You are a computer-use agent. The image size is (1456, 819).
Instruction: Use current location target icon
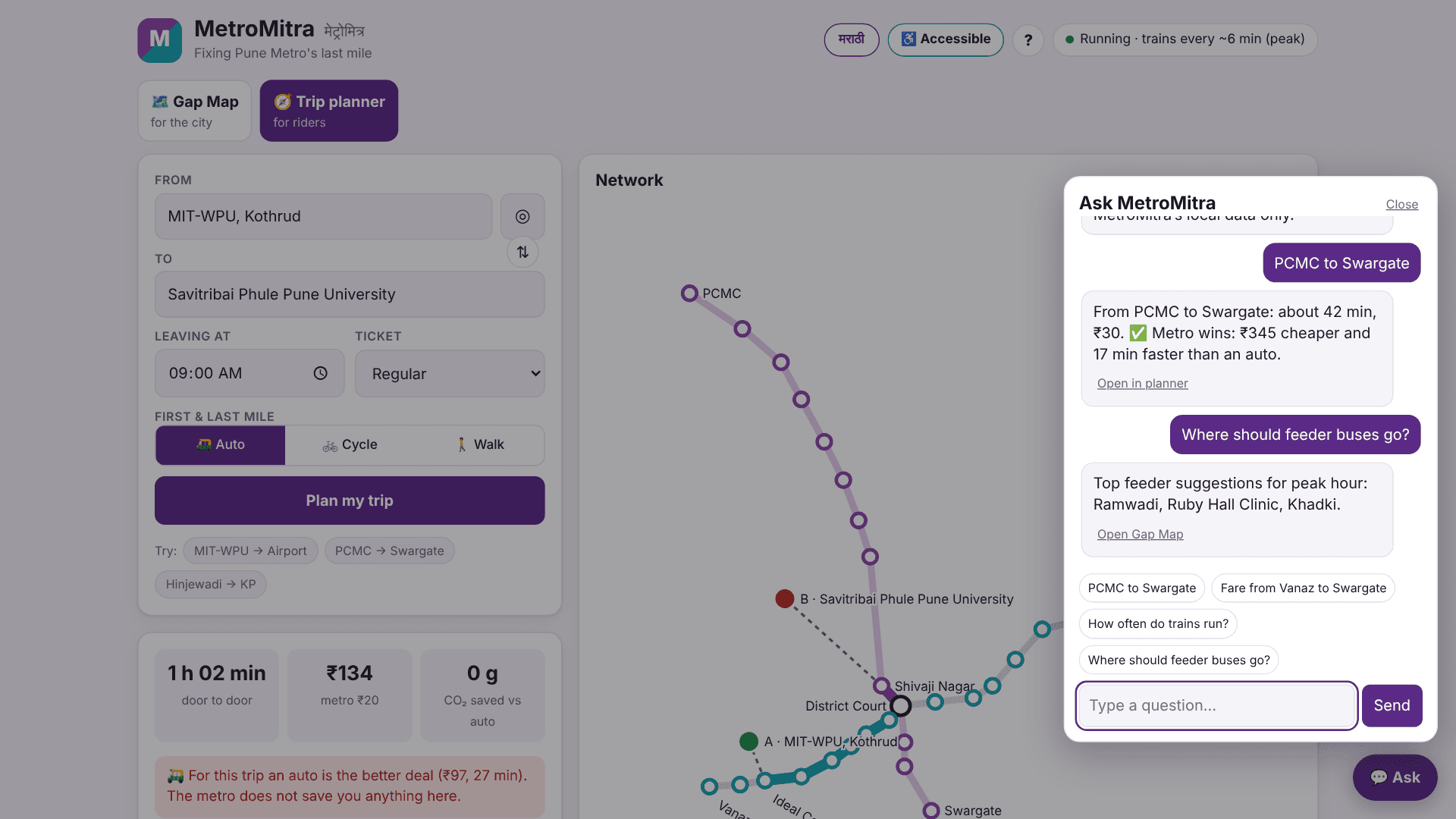tap(522, 217)
